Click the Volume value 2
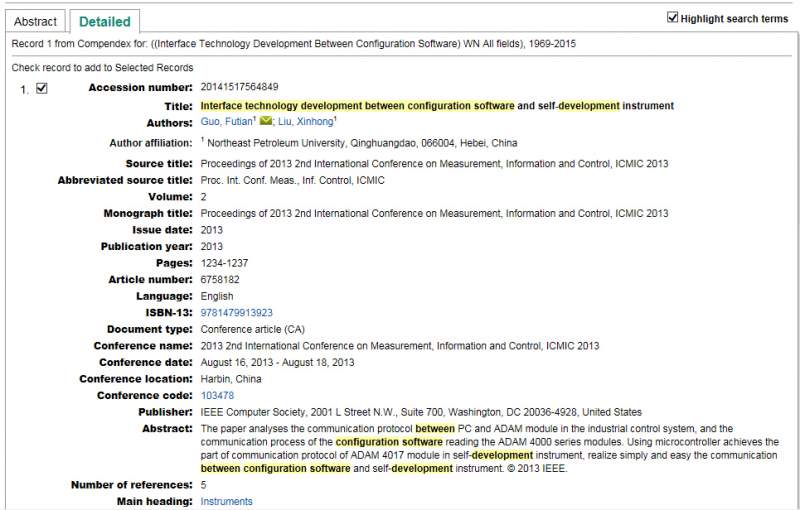 [x=204, y=197]
